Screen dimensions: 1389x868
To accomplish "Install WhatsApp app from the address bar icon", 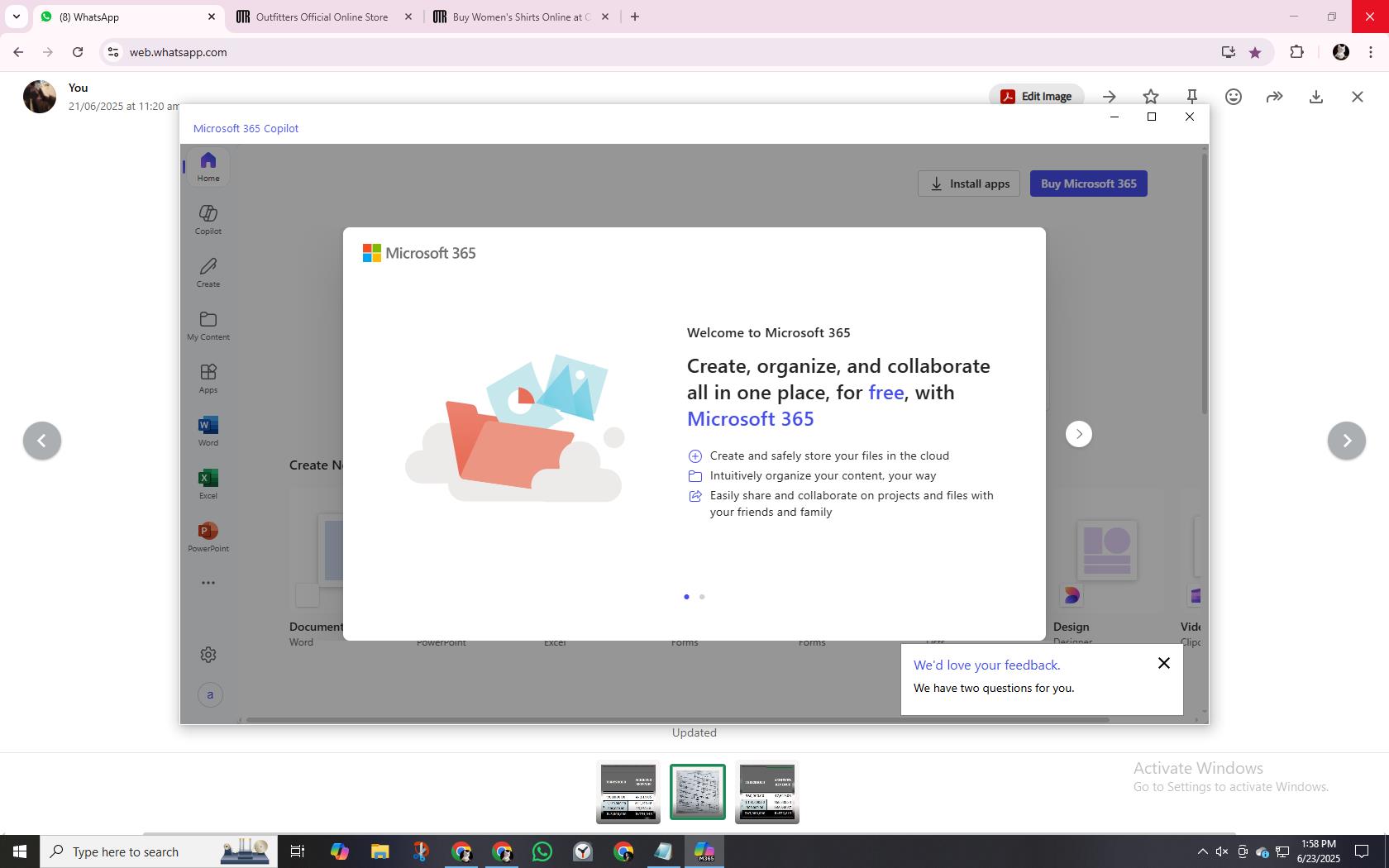I will pyautogui.click(x=1229, y=52).
